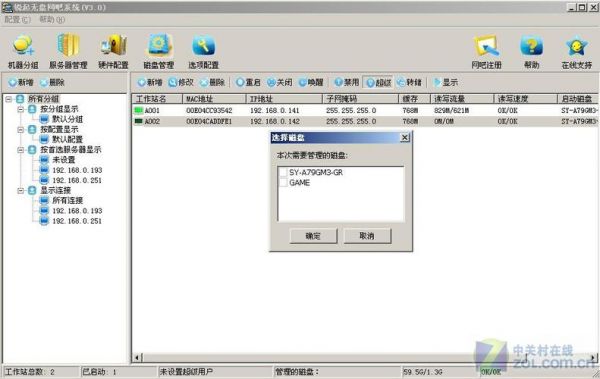Select workstation row A001

pyautogui.click(x=365, y=111)
